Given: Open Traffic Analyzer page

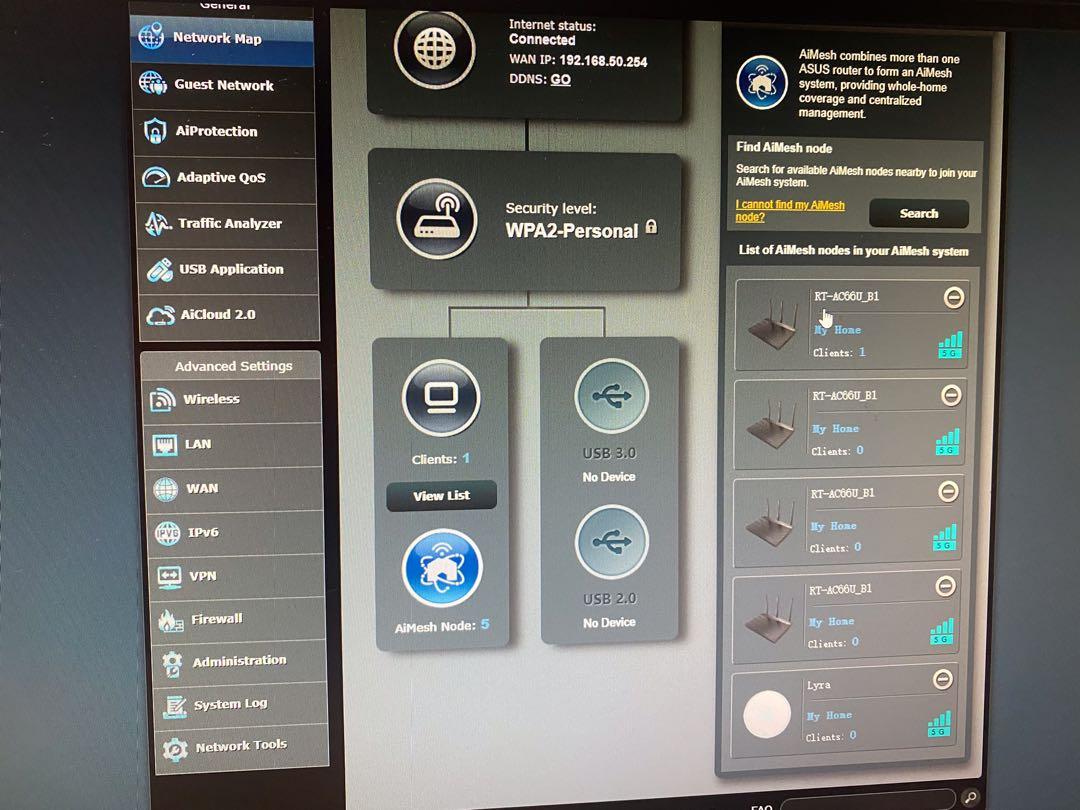Looking at the screenshot, I should coord(227,223).
